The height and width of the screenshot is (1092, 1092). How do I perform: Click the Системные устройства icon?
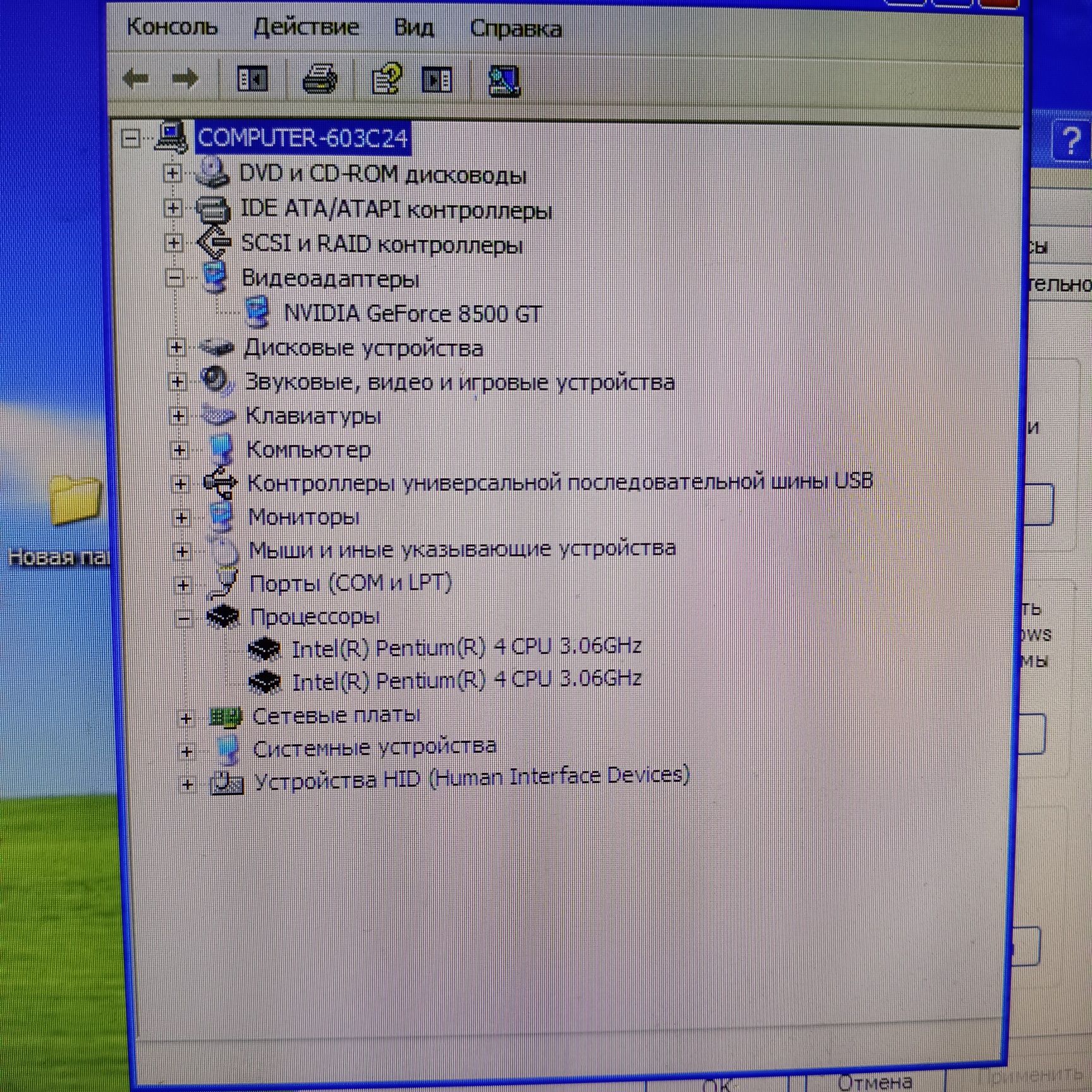pyautogui.click(x=227, y=749)
